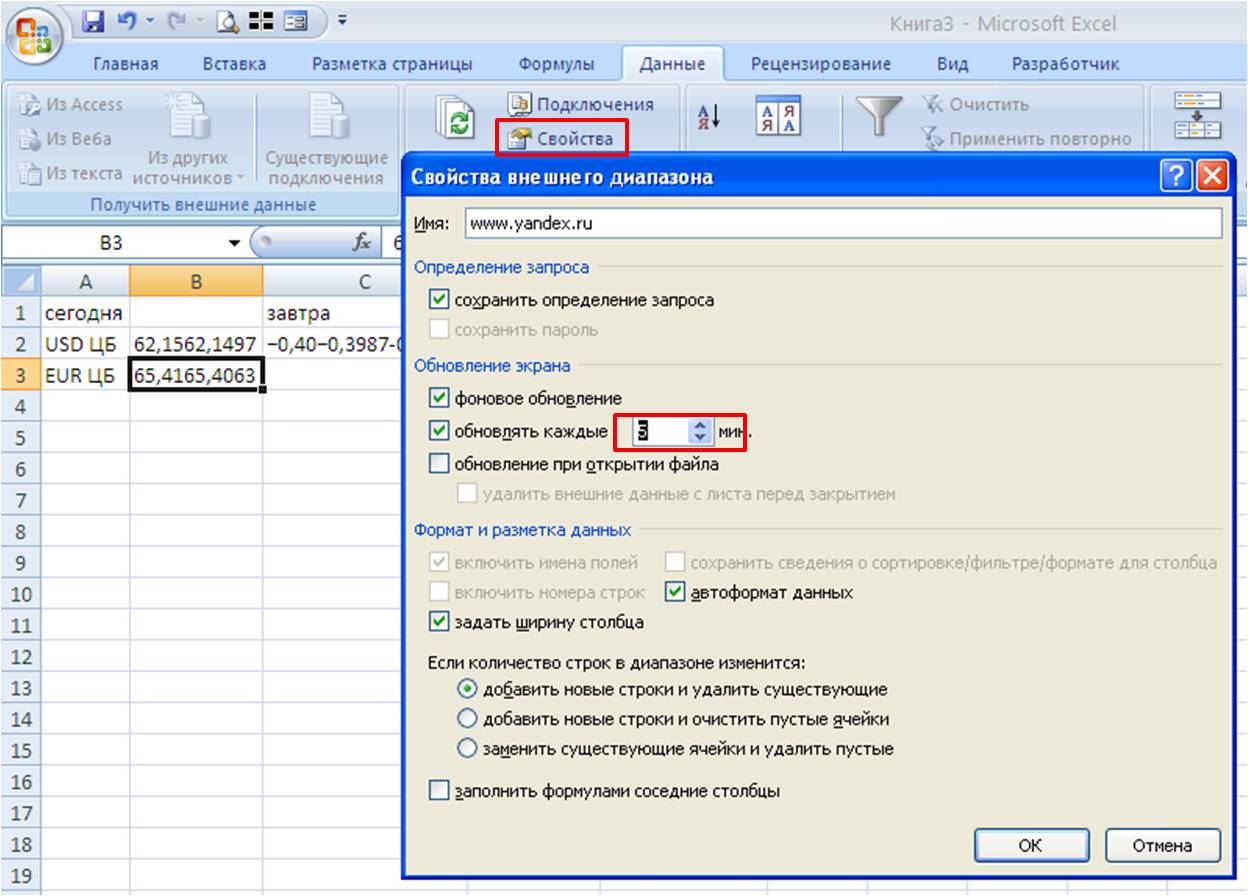1248x896 pixels.
Task: Check fill adjacent columns with formulas
Action: (x=439, y=791)
